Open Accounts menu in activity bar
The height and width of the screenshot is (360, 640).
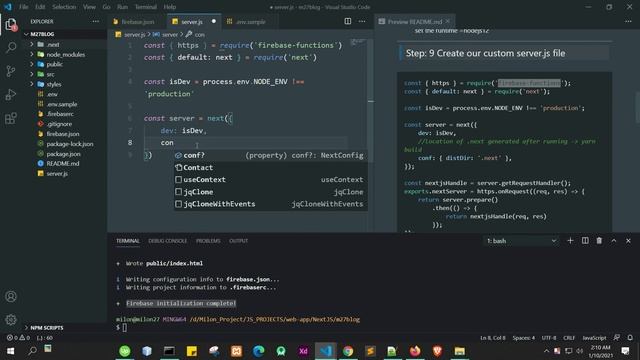(x=11, y=296)
